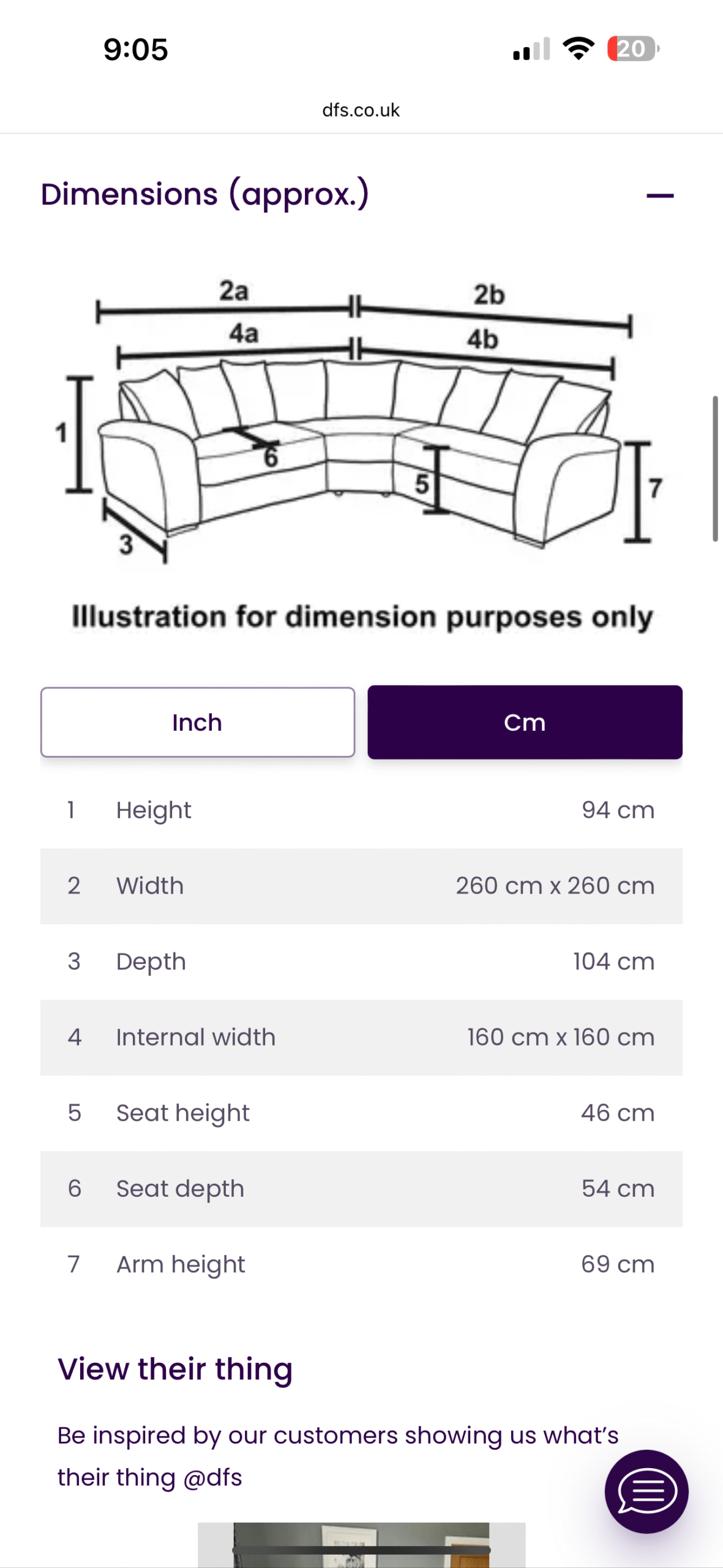Tap the Seat depth row
Image resolution: width=723 pixels, height=1568 pixels.
[x=361, y=1188]
